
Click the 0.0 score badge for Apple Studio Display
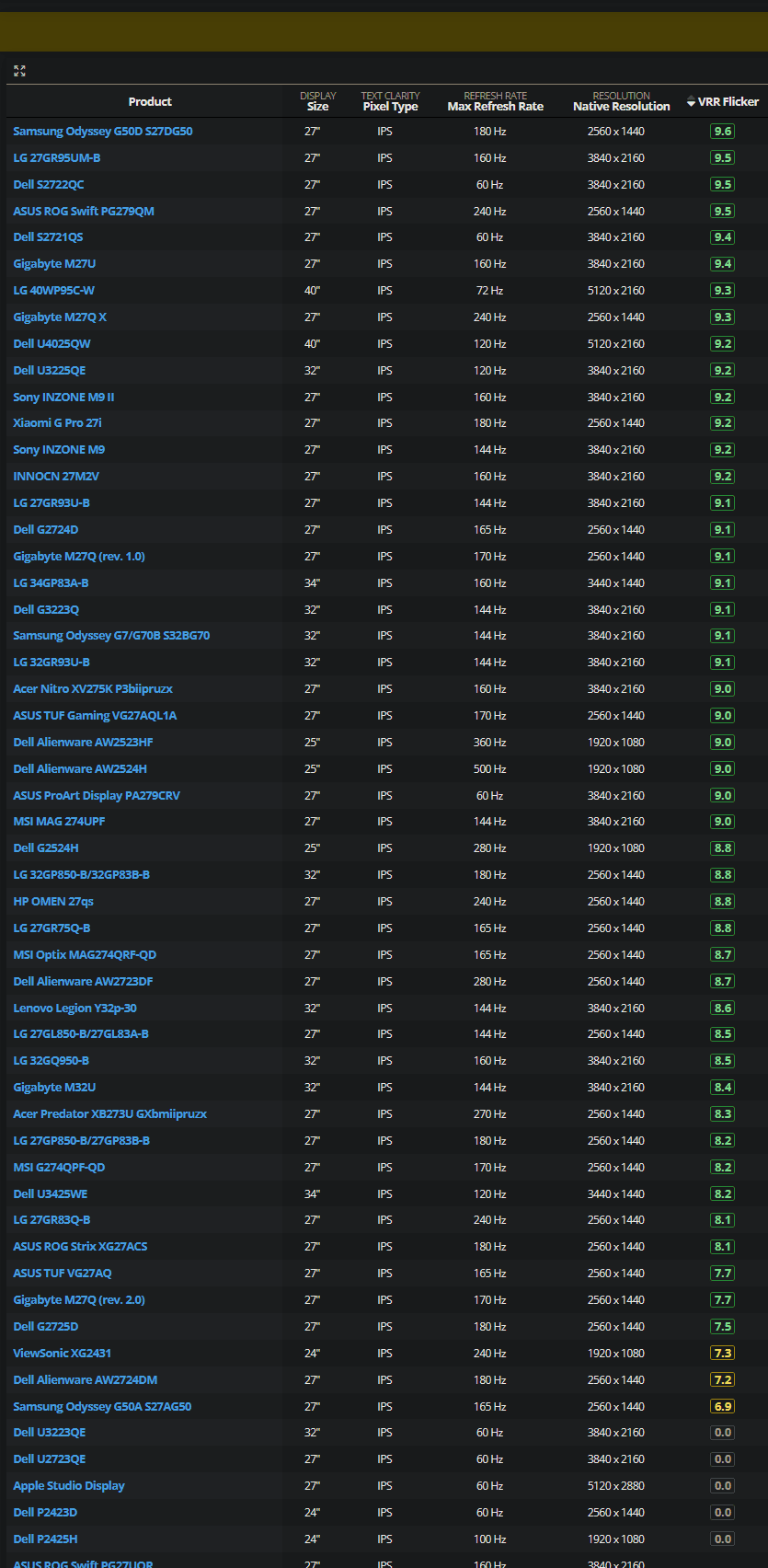pos(723,1486)
